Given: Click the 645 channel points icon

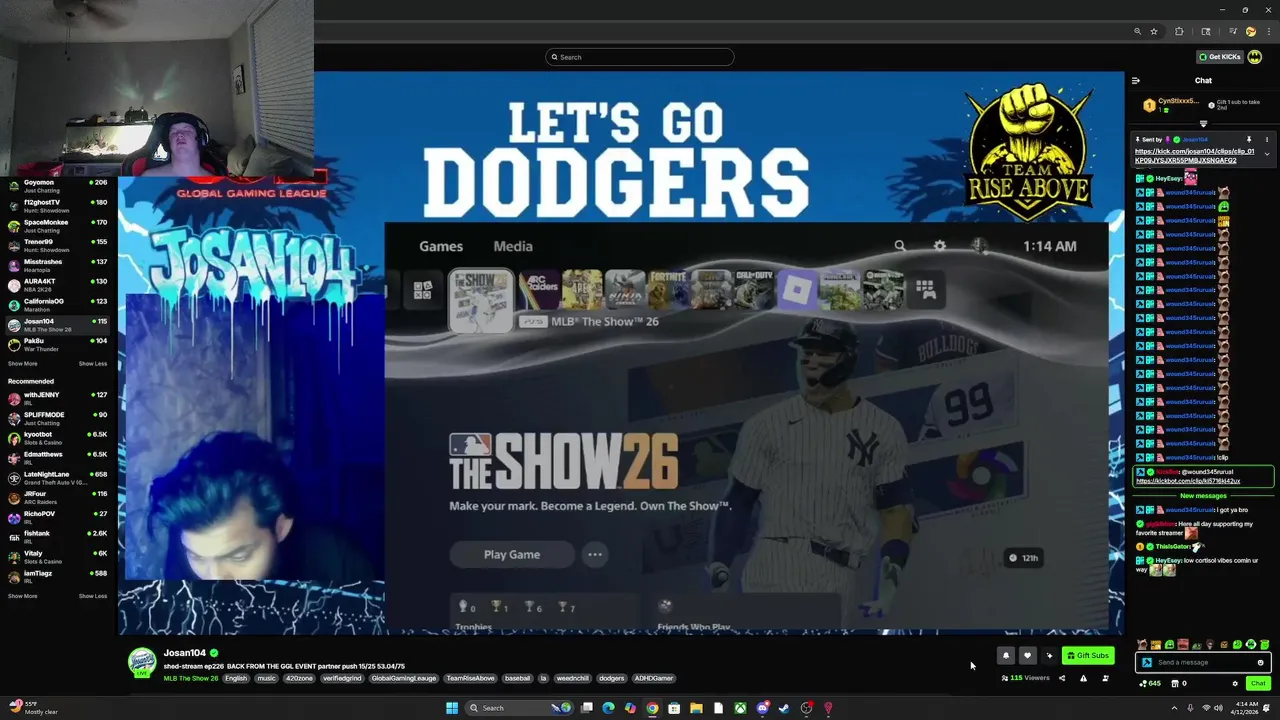Looking at the screenshot, I should [1150, 684].
